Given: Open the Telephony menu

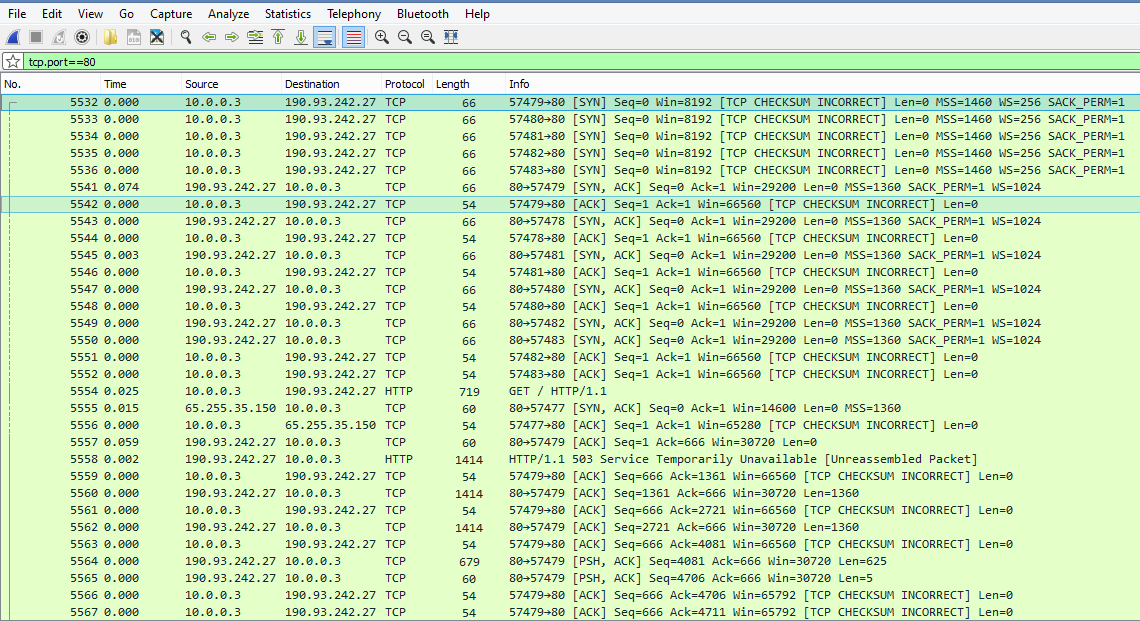Looking at the screenshot, I should [x=353, y=14].
